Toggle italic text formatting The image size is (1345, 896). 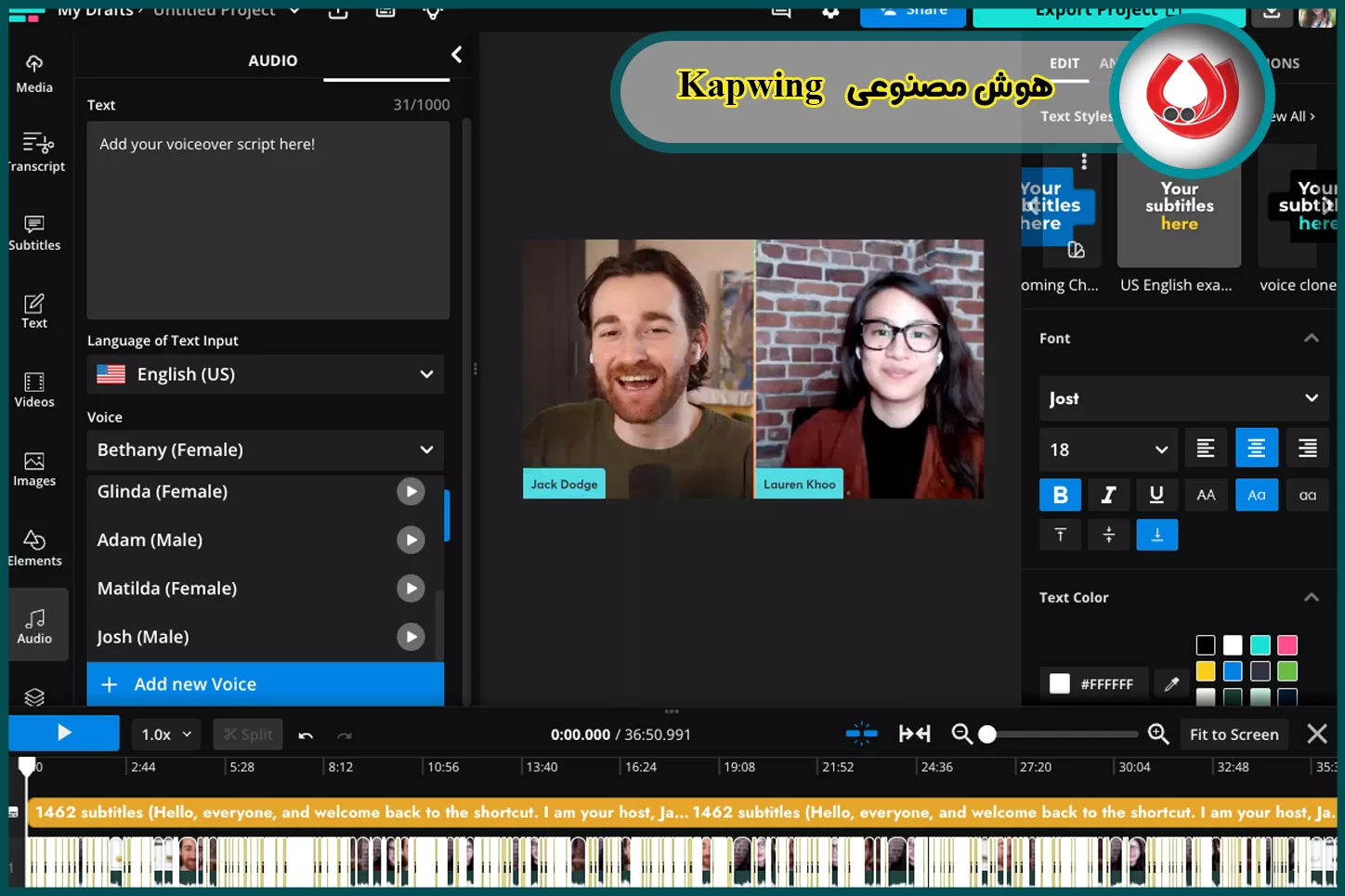[x=1108, y=495]
